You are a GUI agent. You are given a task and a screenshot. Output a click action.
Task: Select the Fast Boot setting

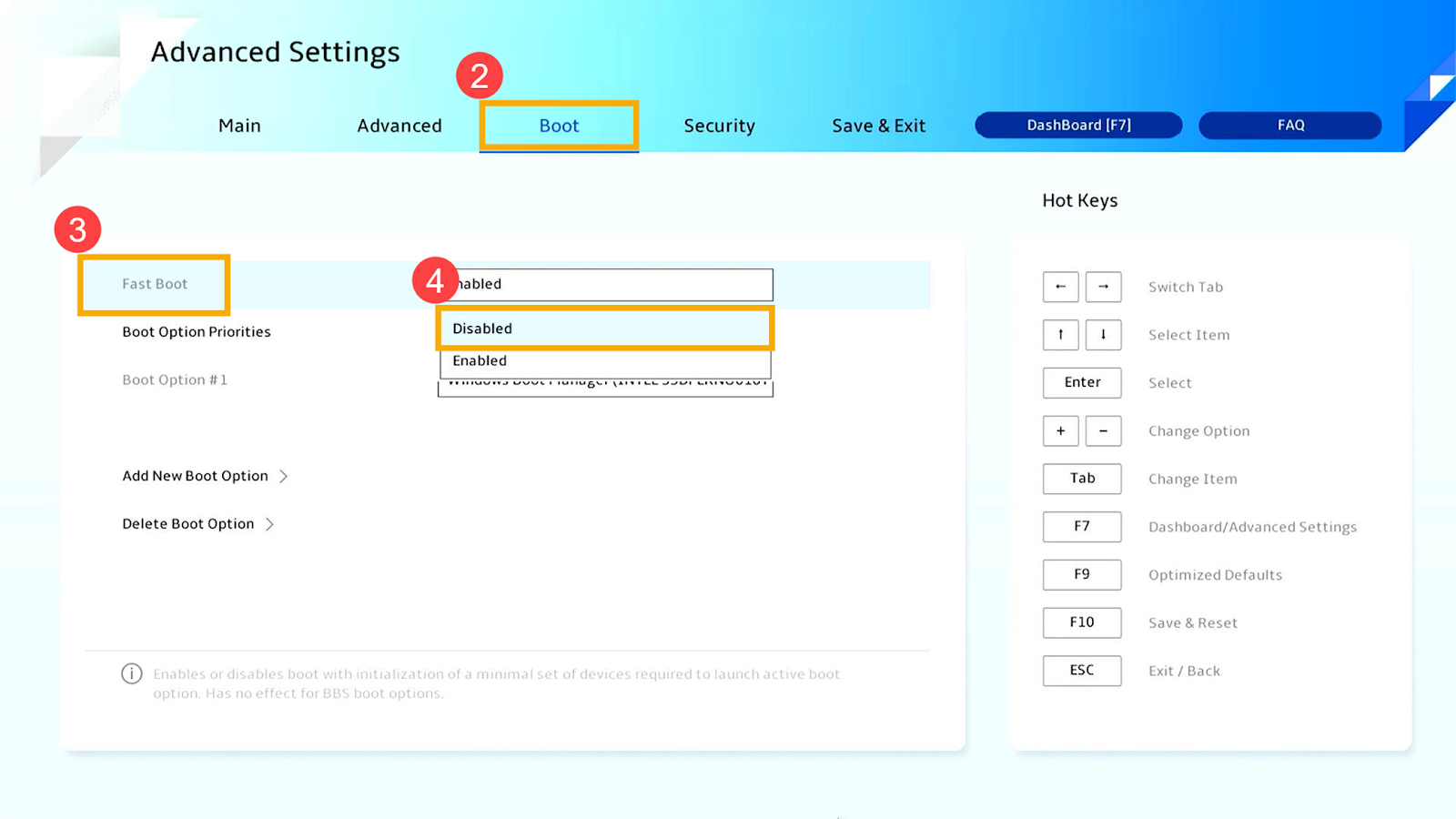155,284
